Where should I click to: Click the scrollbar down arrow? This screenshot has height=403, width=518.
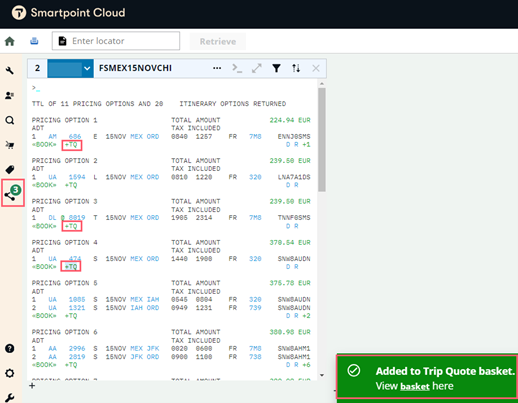(322, 375)
